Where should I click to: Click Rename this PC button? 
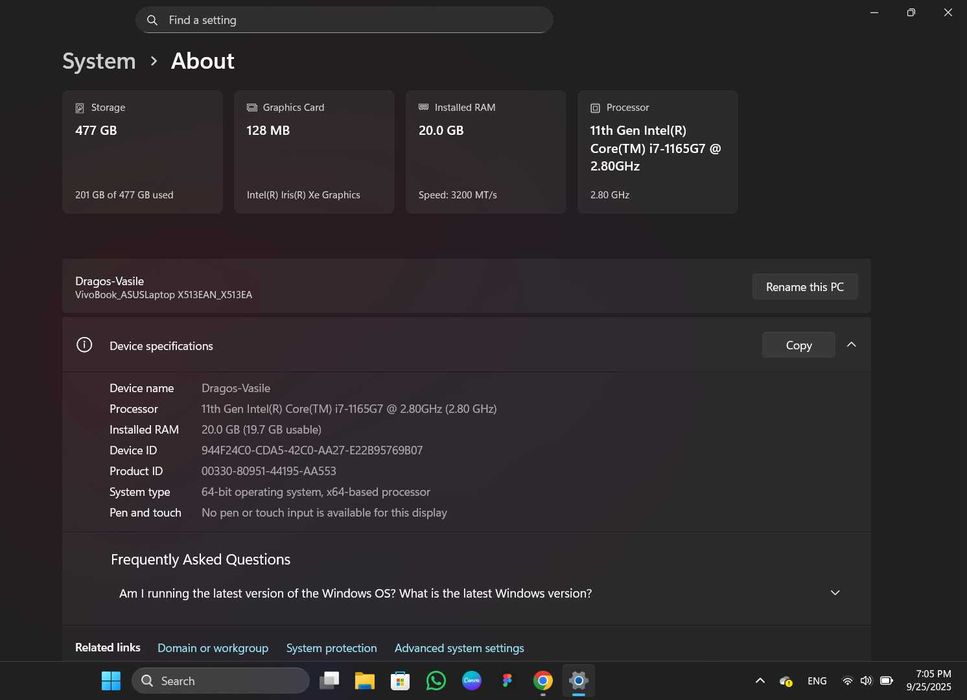tap(805, 287)
